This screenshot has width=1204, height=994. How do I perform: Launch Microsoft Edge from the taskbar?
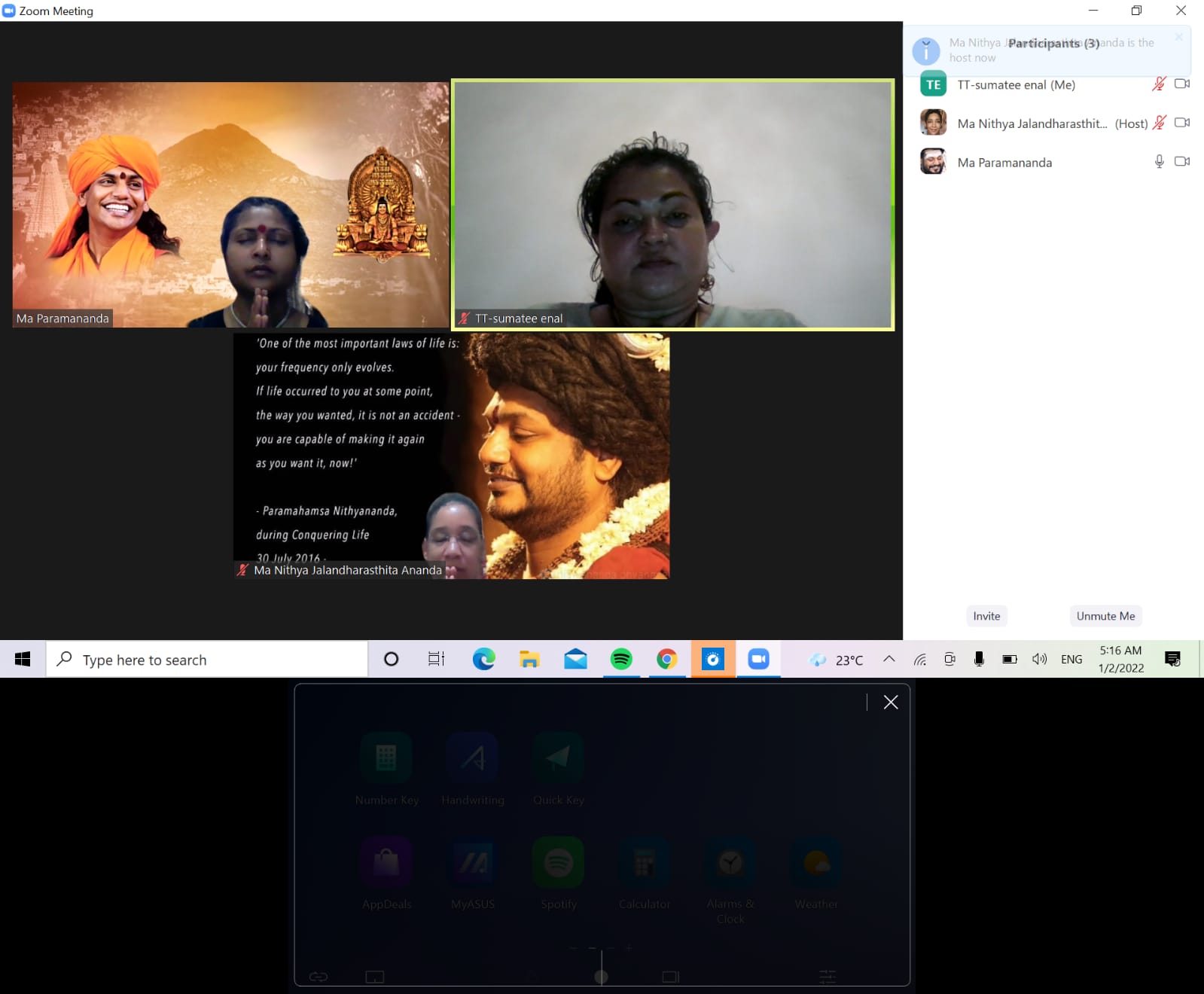coord(483,660)
